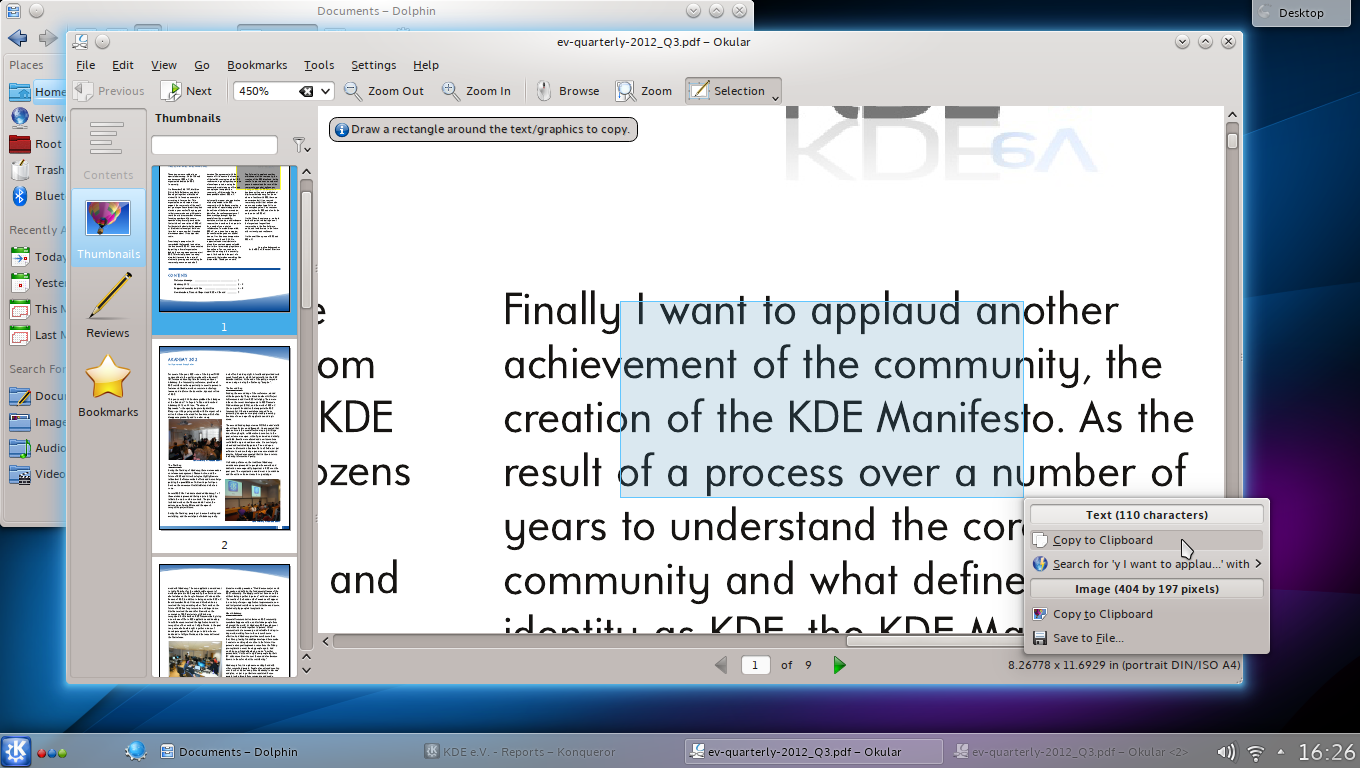This screenshot has height=768, width=1360.
Task: Open the Edit menu
Action: pos(123,65)
